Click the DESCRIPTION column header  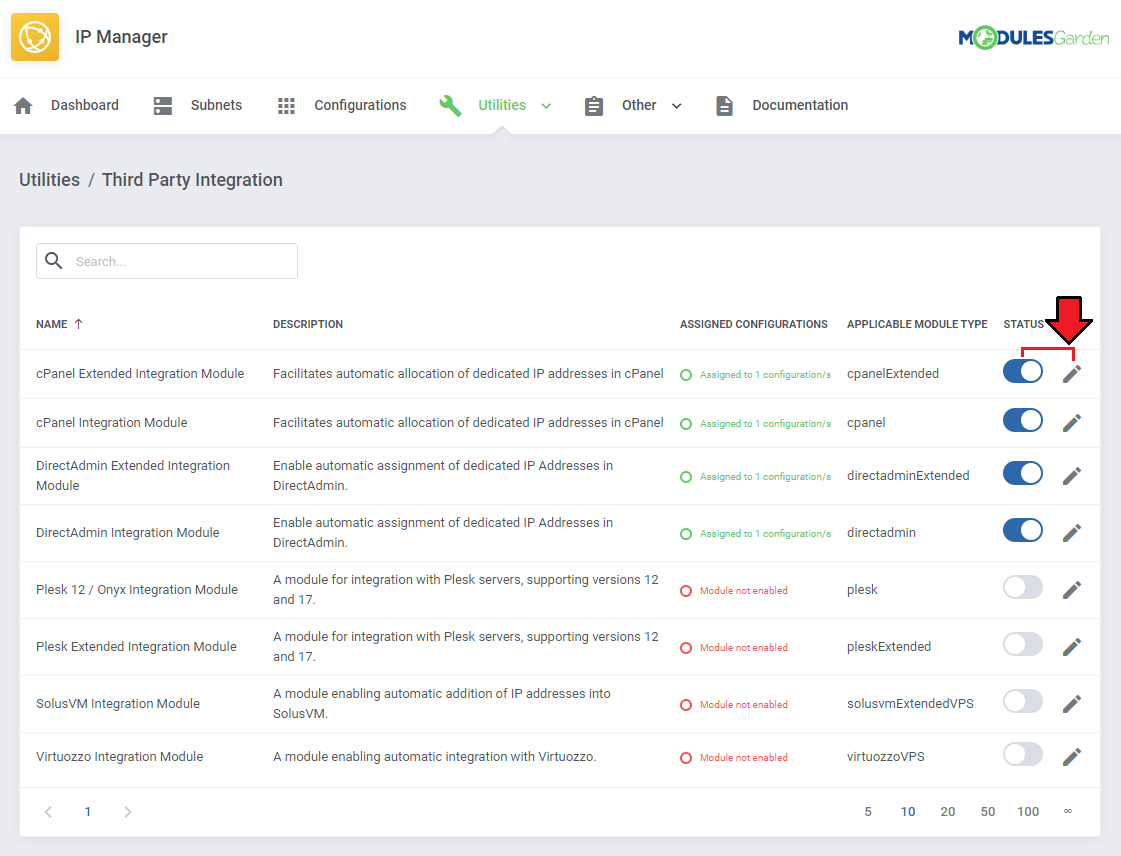(x=308, y=324)
